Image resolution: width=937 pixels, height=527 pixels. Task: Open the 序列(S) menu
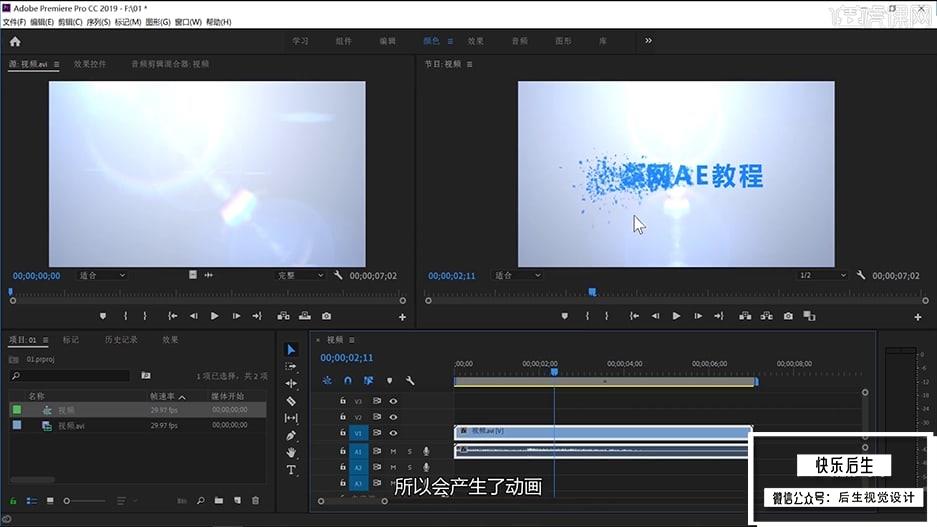(98, 22)
